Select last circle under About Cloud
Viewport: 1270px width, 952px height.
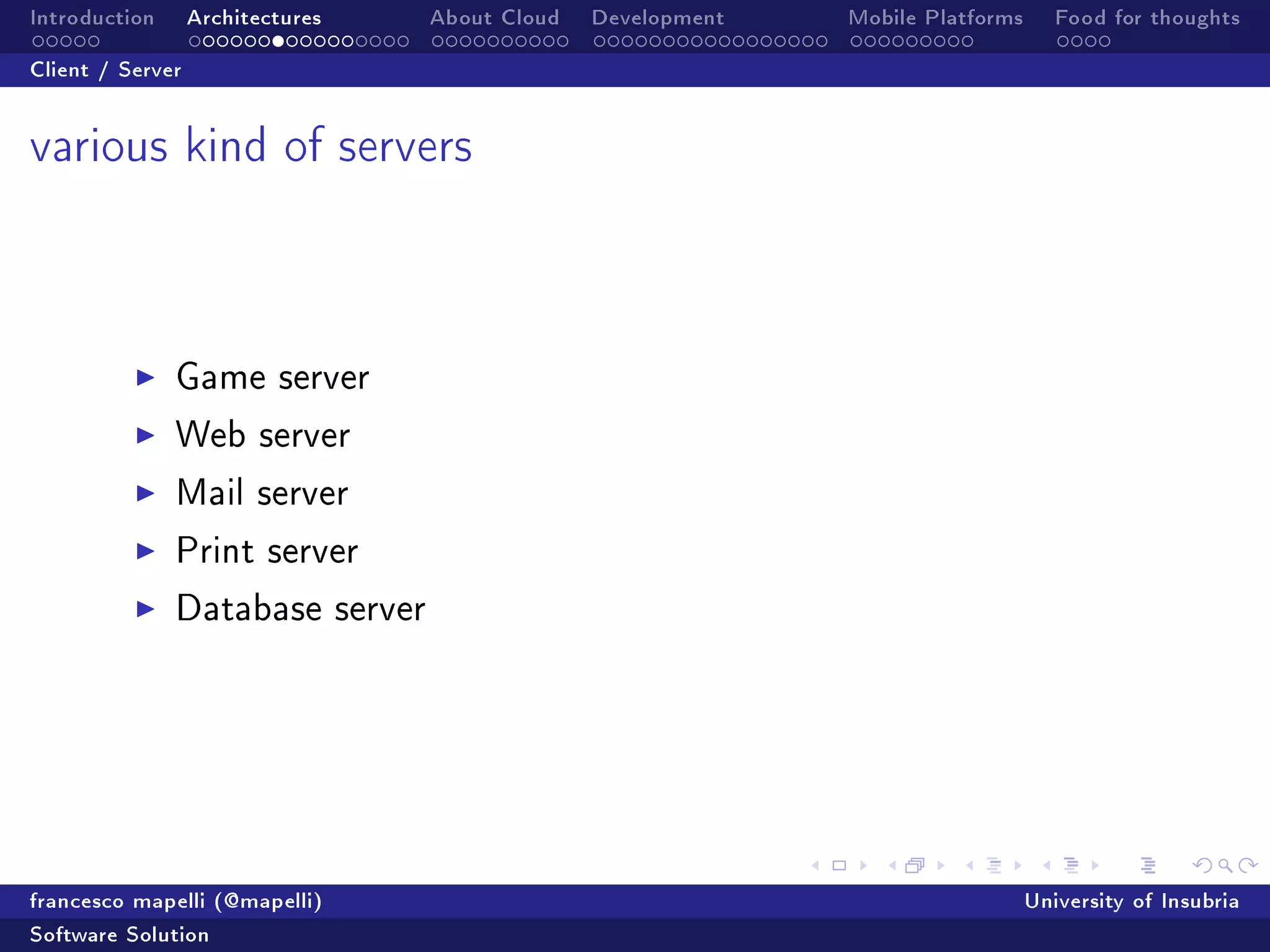tap(562, 42)
